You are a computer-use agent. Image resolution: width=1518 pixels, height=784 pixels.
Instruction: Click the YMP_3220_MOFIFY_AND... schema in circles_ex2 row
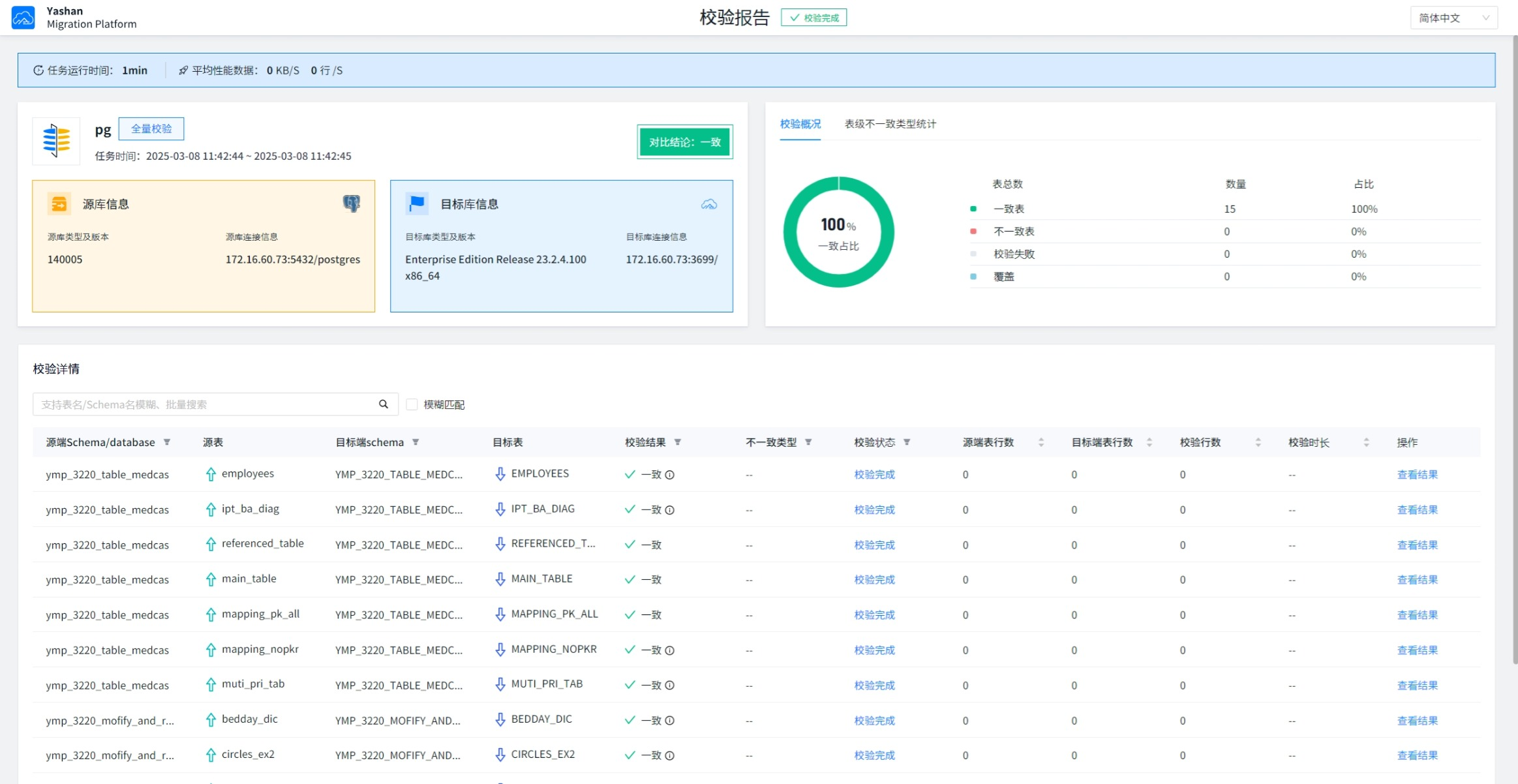398,755
